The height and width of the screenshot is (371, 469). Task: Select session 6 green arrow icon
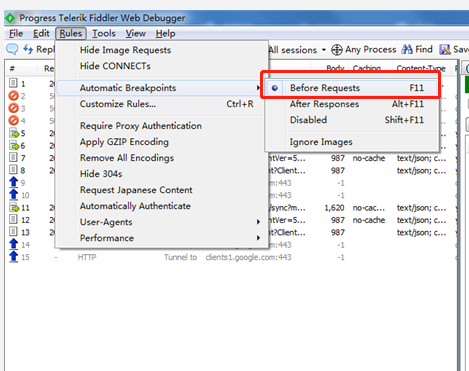coord(14,145)
